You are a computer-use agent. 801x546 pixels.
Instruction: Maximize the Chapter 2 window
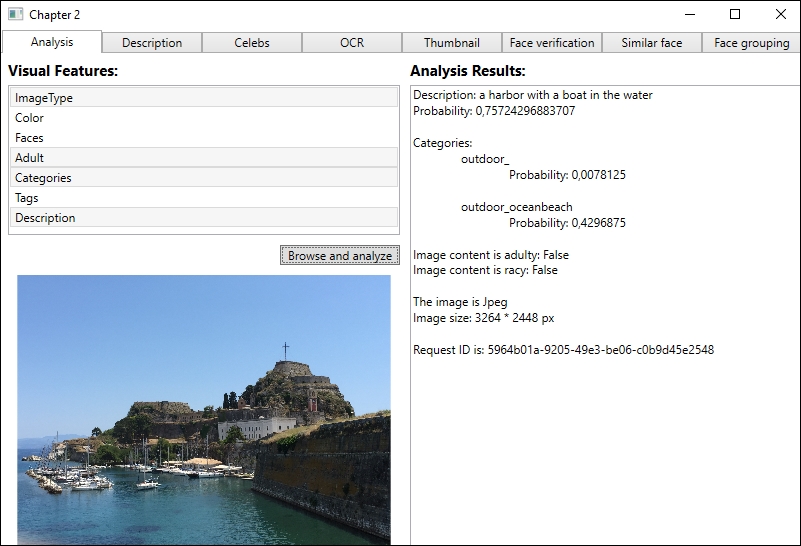click(x=735, y=14)
